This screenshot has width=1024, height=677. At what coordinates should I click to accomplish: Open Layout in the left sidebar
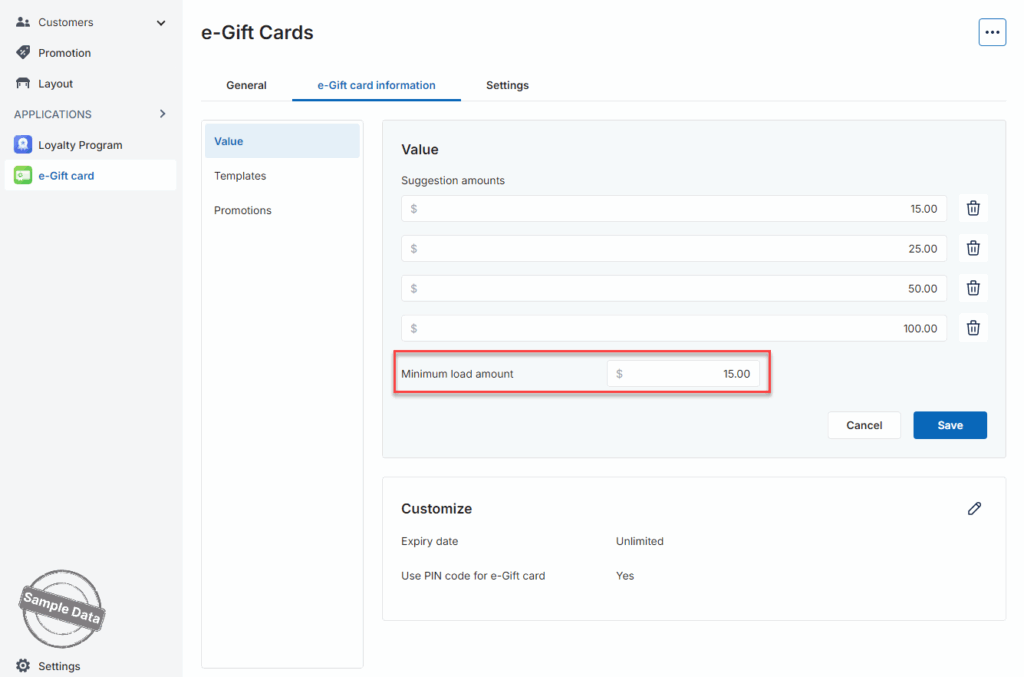click(x=55, y=84)
